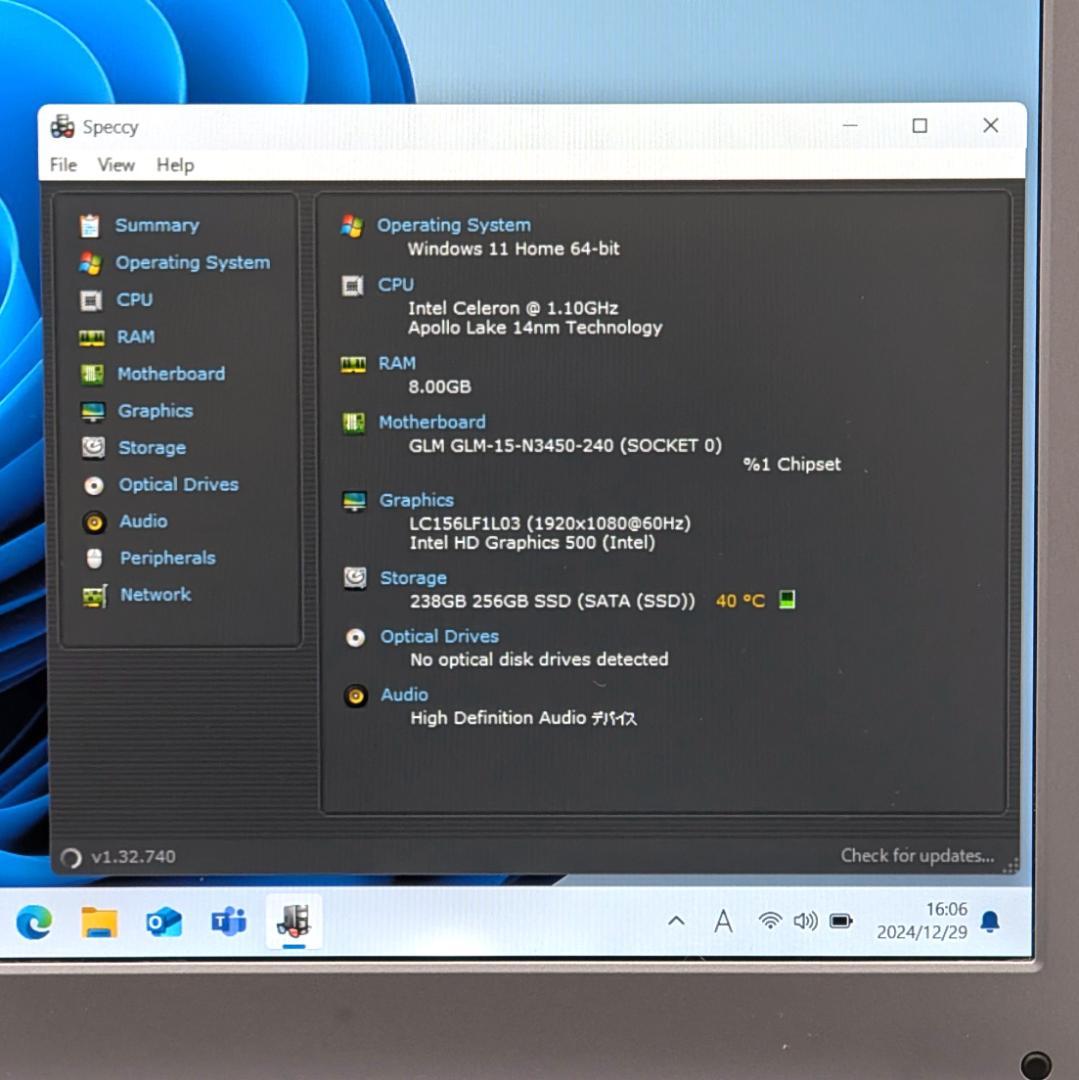
Task: Select the Optical Drives disc icon
Action: [93, 484]
